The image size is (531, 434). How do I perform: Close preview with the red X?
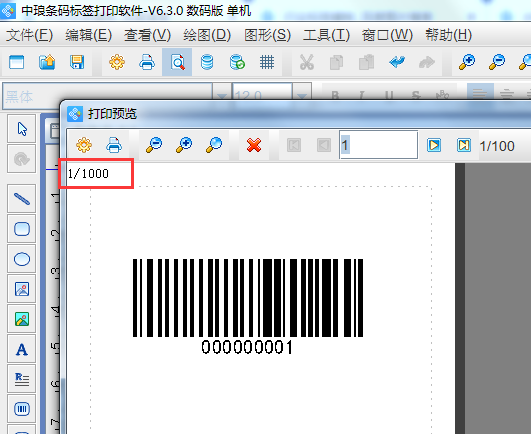254,145
